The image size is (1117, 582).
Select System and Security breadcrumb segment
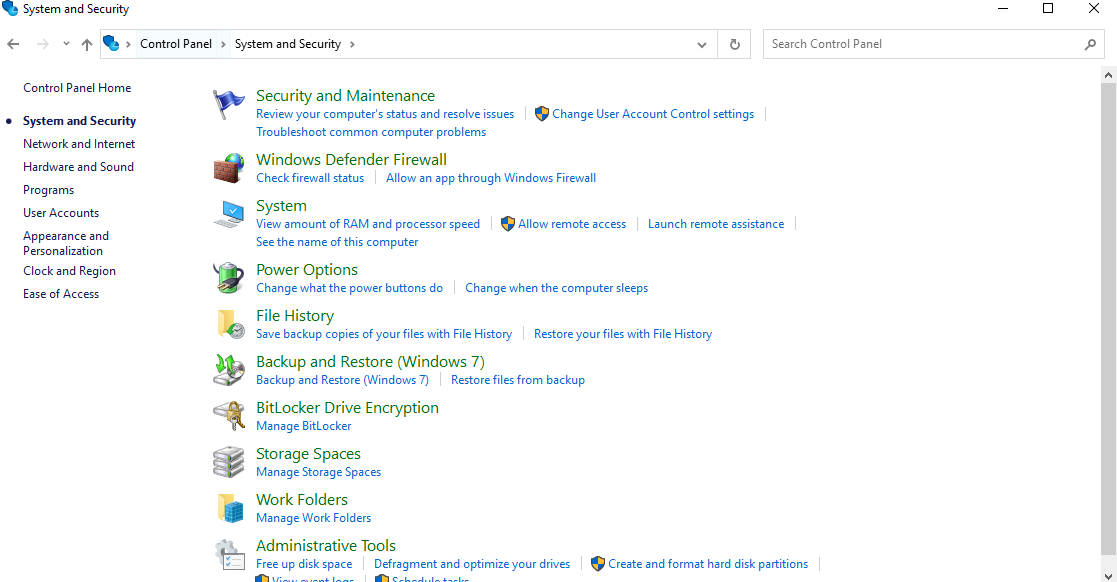point(288,43)
